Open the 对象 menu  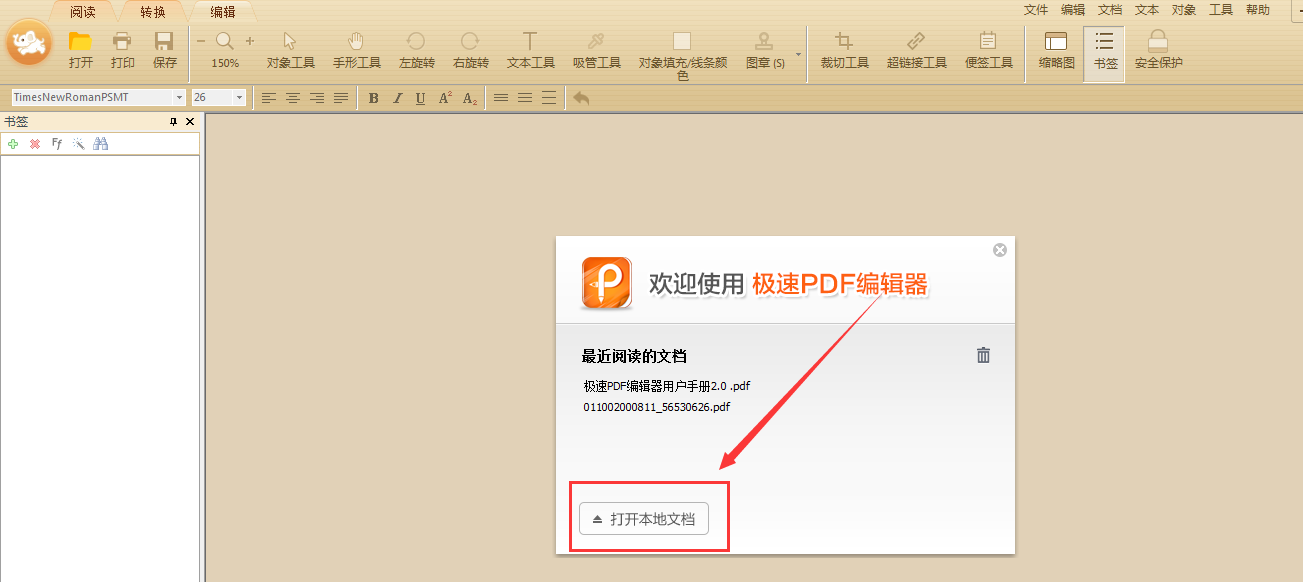1184,10
